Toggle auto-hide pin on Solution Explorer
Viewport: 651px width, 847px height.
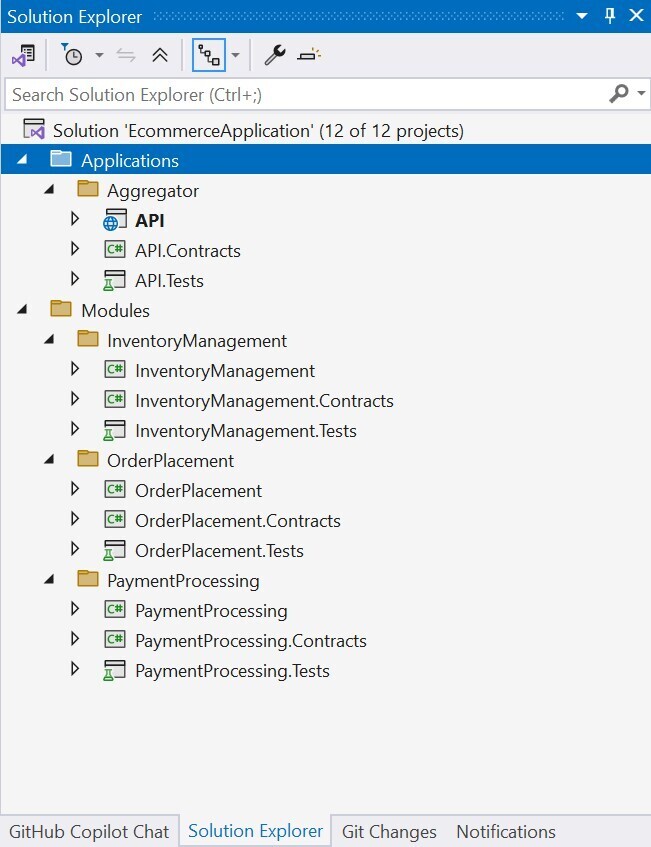(610, 16)
